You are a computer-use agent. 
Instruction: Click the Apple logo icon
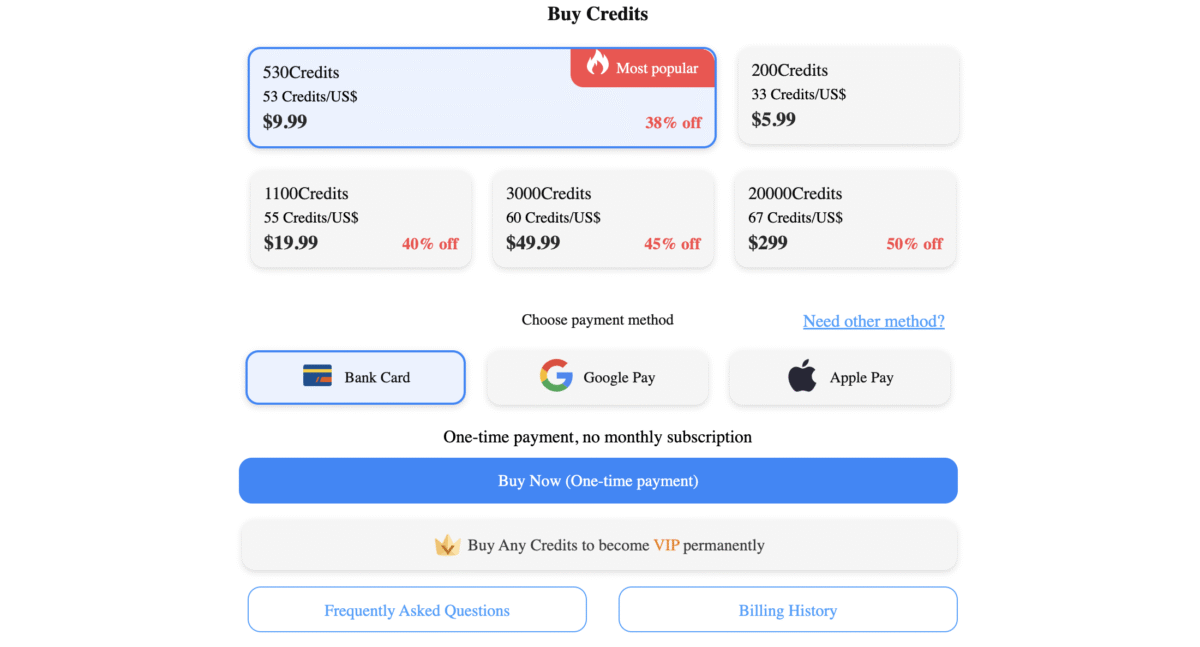point(802,376)
